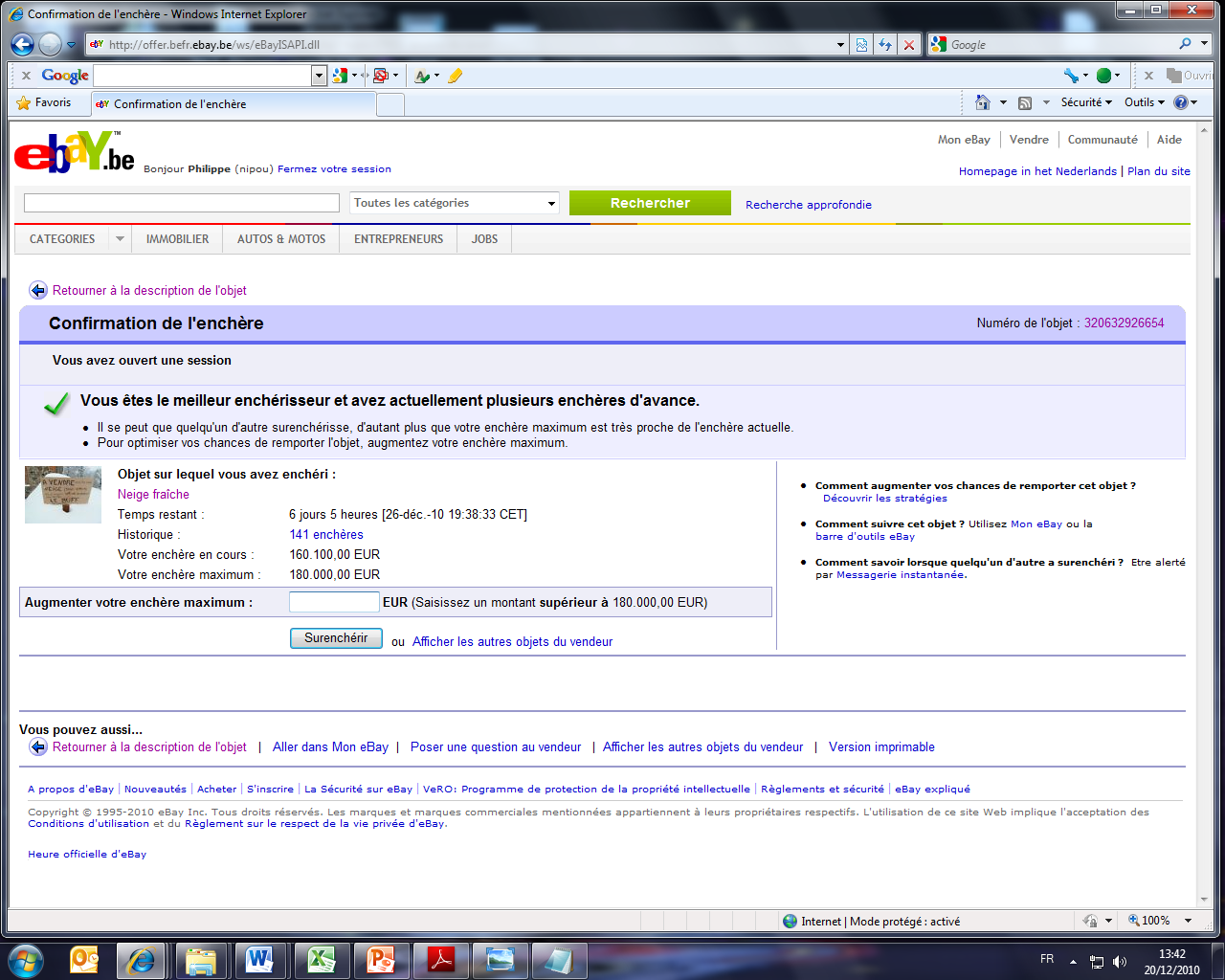Open Communauté in the top navigation

click(x=1102, y=140)
